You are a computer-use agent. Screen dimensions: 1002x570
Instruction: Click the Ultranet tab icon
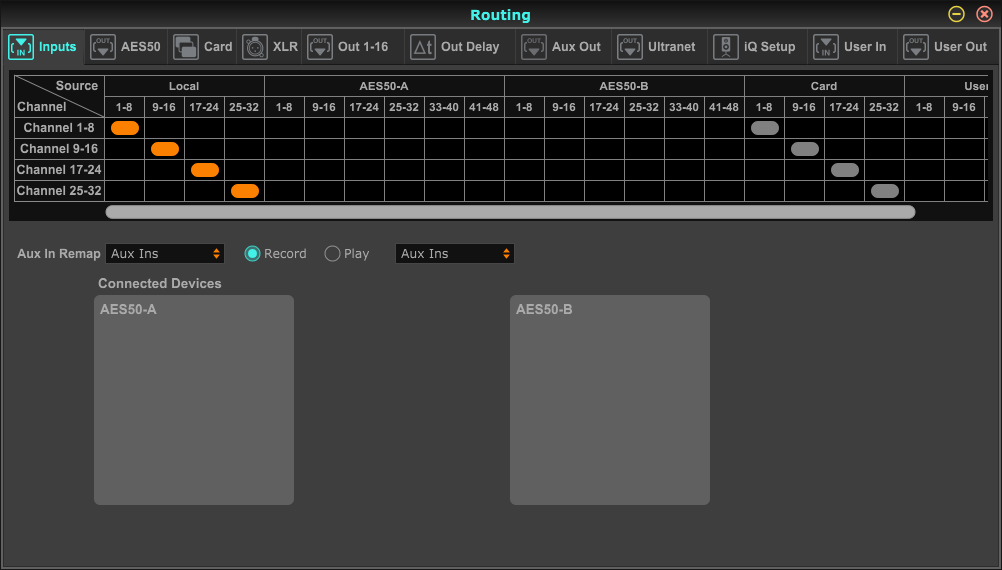tap(630, 47)
